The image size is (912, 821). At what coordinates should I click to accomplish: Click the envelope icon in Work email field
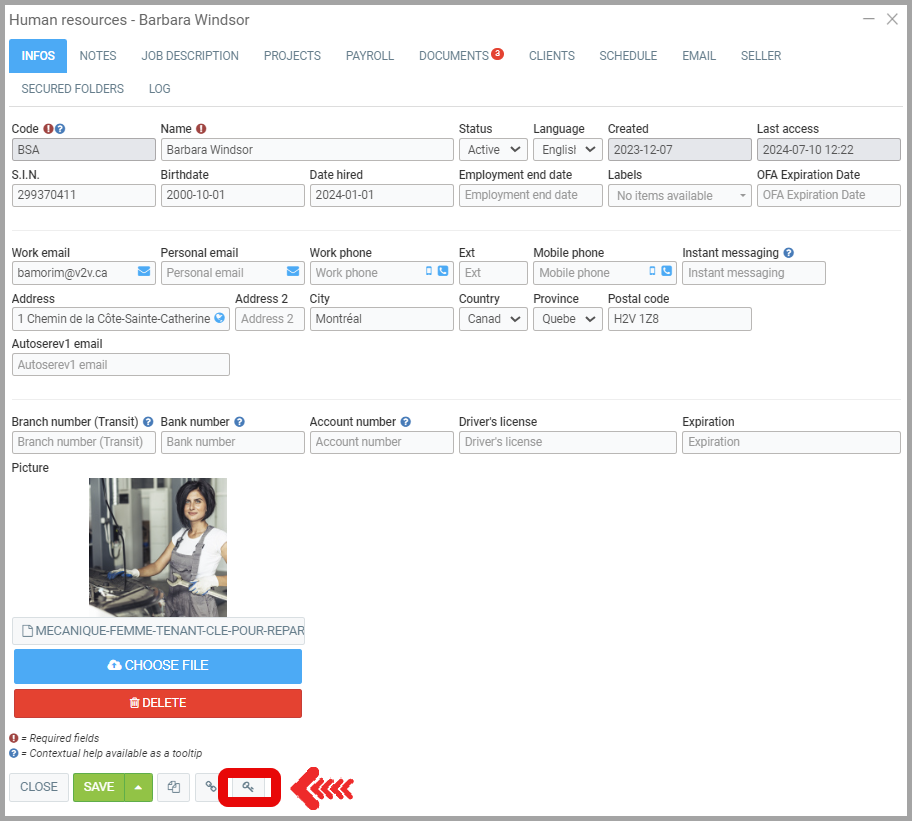pos(144,272)
